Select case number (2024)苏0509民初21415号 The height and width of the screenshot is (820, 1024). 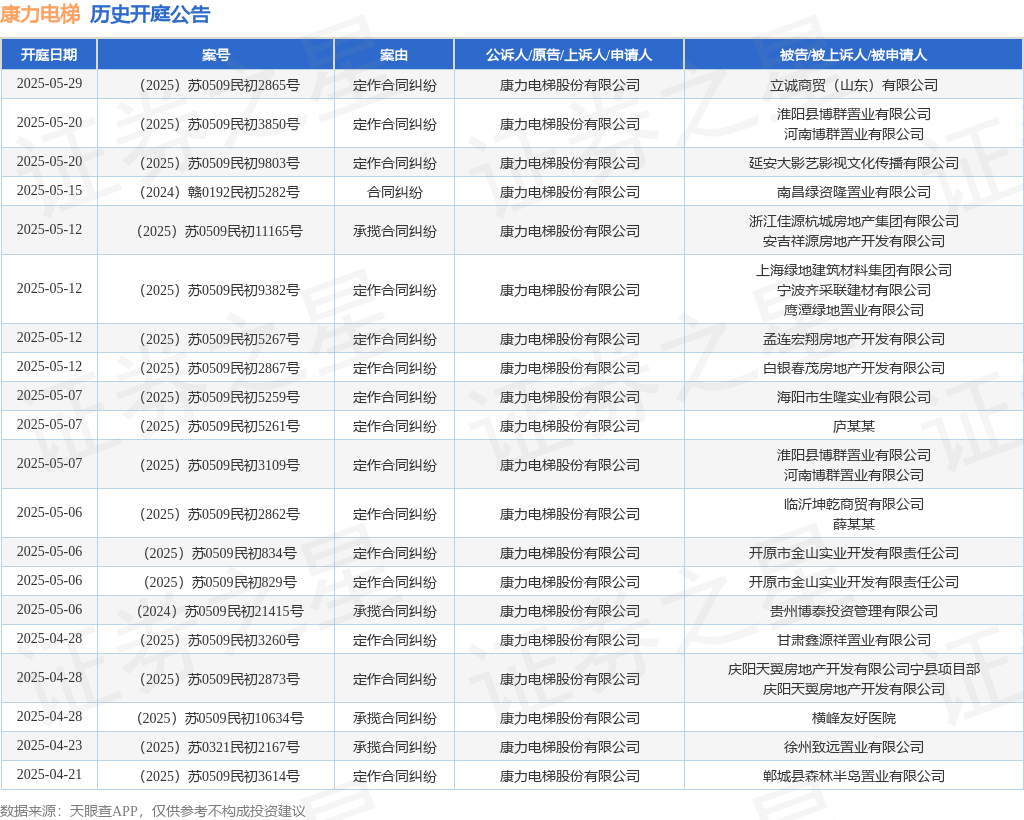point(219,611)
